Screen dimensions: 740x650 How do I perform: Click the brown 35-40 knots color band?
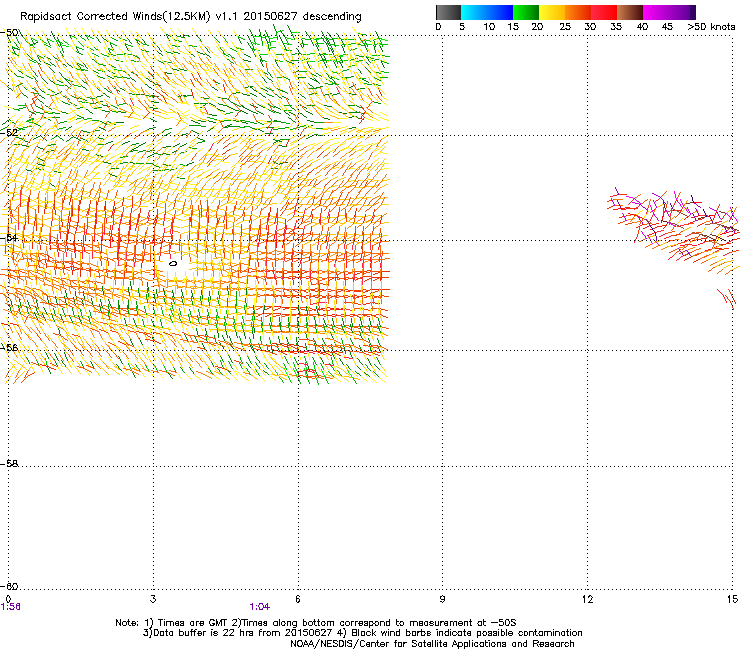pyautogui.click(x=630, y=12)
